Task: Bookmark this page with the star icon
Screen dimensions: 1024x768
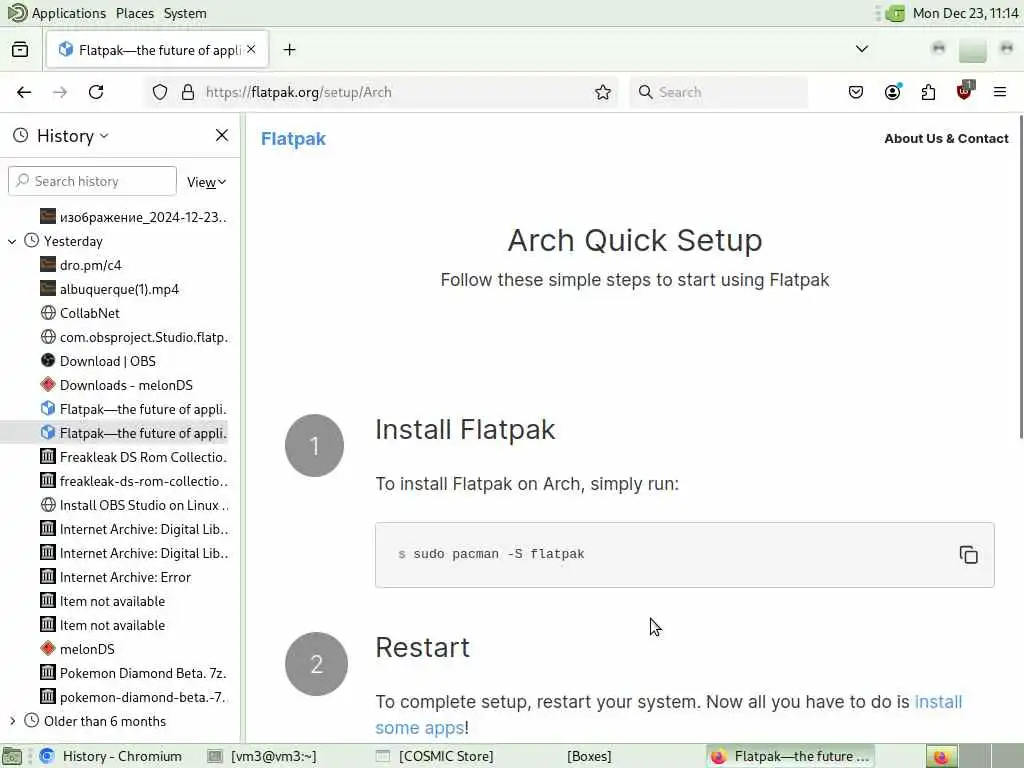Action: point(603,92)
